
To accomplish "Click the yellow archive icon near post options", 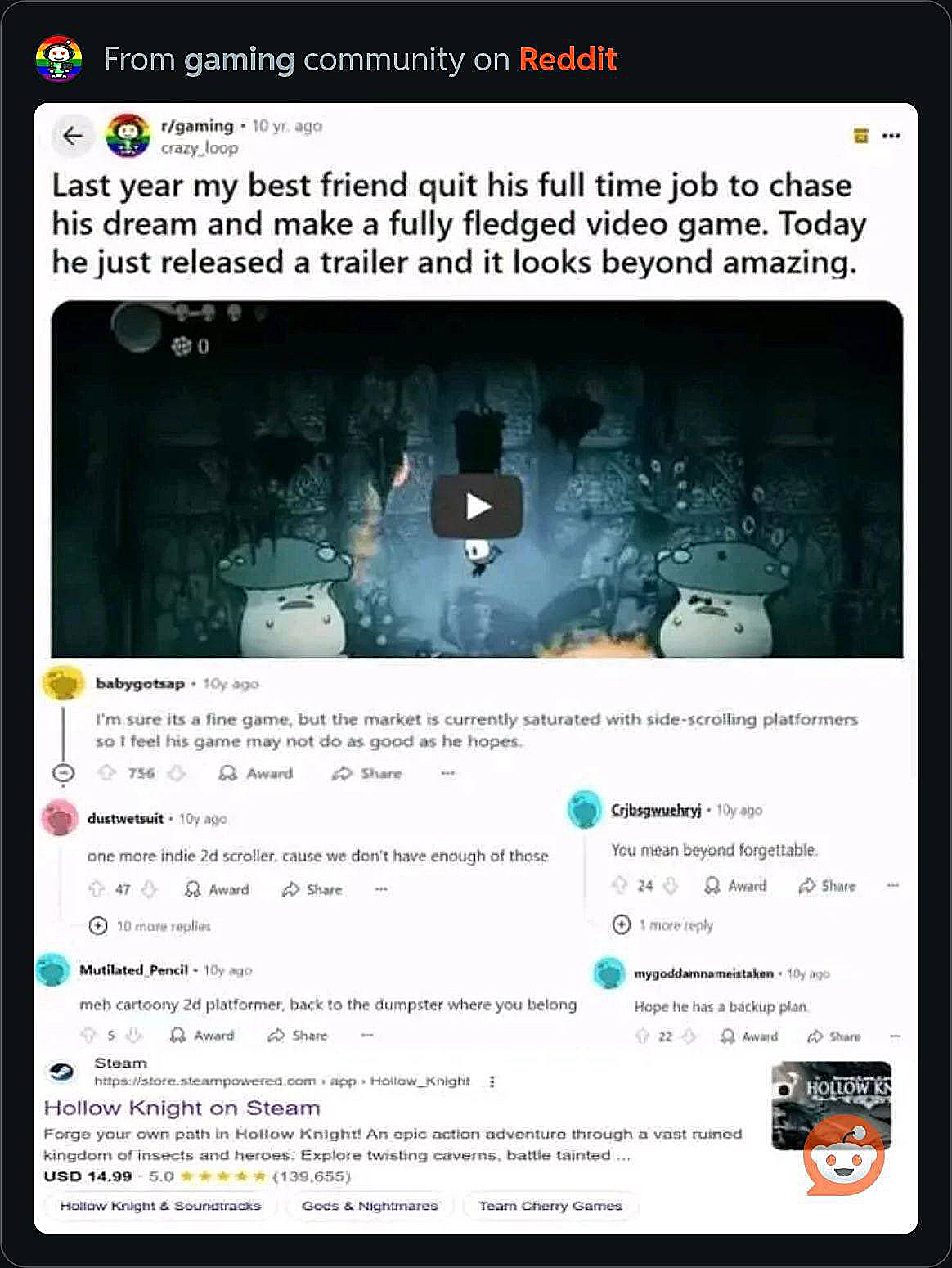I will (860, 136).
